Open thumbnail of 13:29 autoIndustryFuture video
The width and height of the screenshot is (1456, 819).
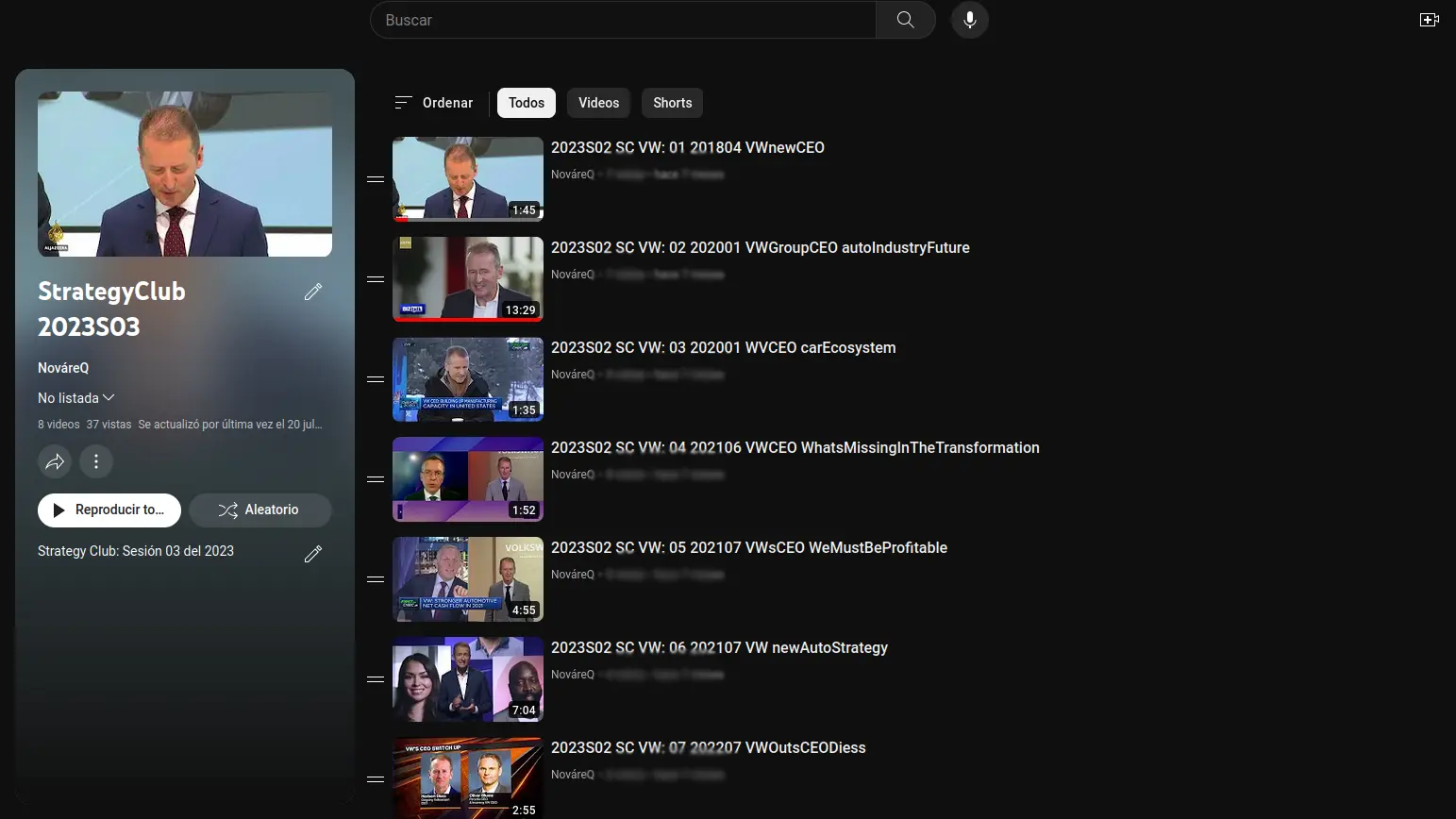[468, 279]
